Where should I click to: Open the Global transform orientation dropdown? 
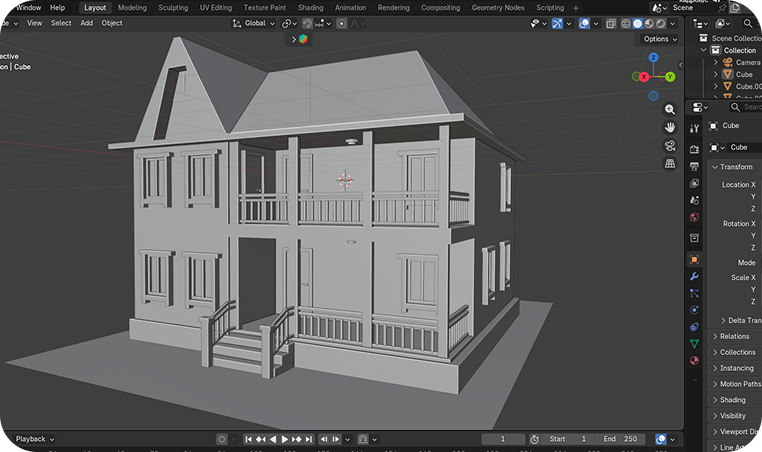257,23
